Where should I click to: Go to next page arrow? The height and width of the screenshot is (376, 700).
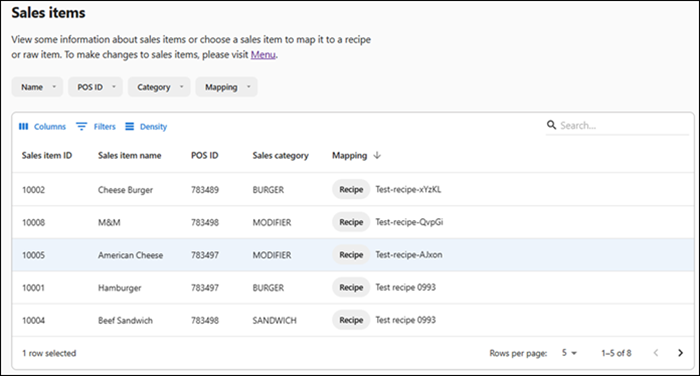pyautogui.click(x=680, y=353)
